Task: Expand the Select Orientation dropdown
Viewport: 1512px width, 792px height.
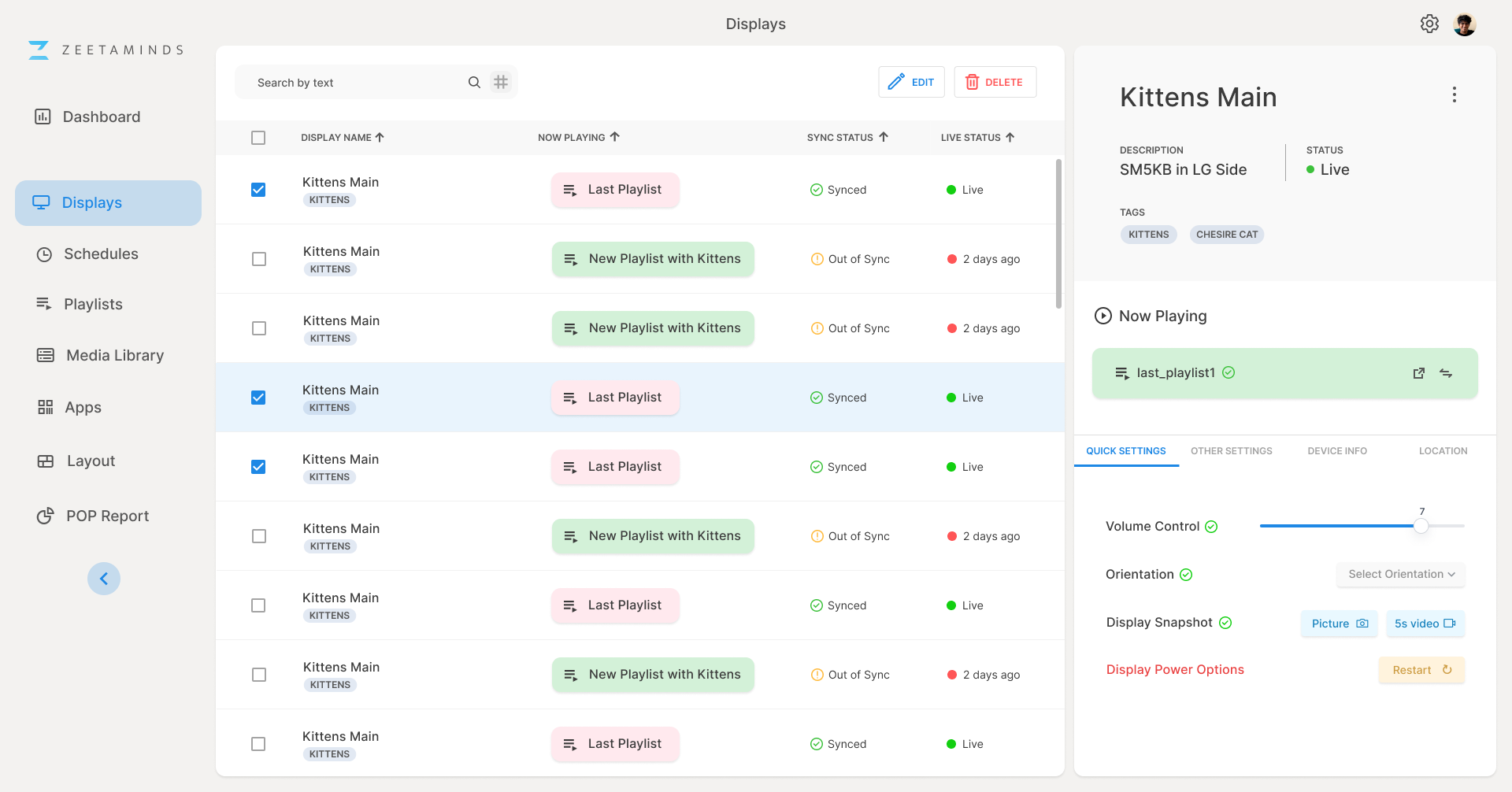Action: pos(1400,574)
